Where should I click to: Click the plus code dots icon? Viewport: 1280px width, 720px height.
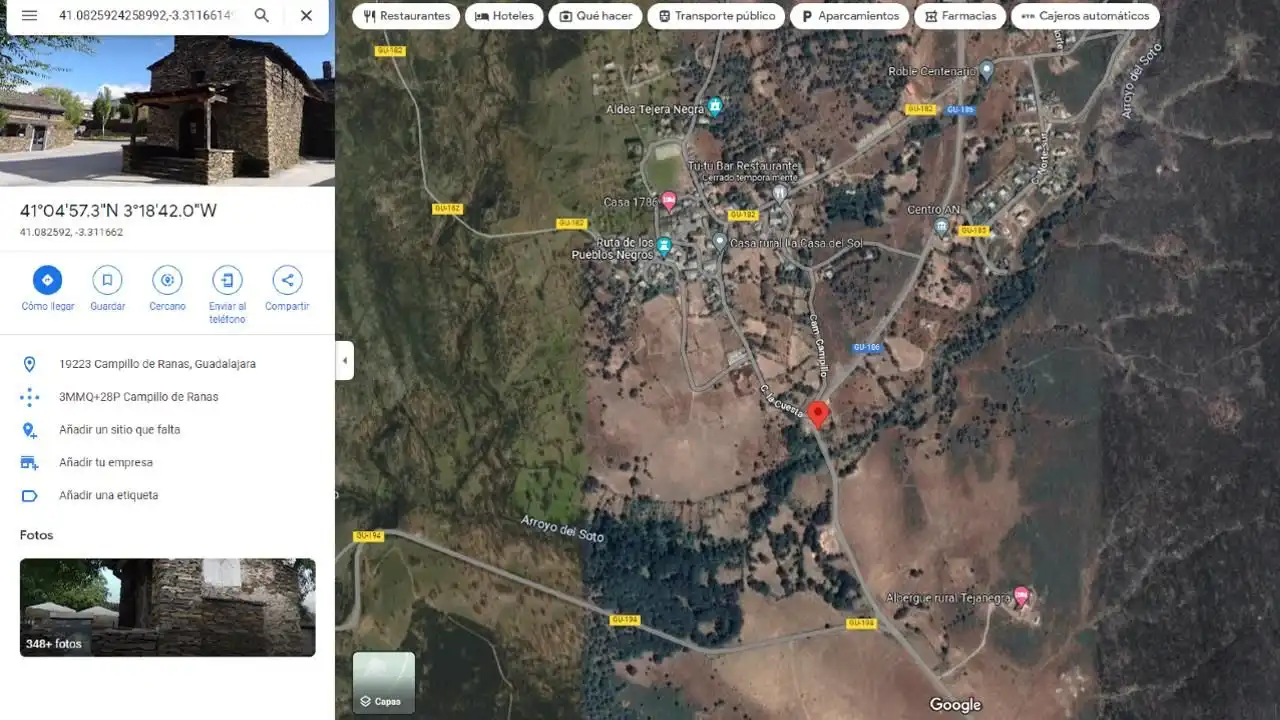pyautogui.click(x=29, y=397)
